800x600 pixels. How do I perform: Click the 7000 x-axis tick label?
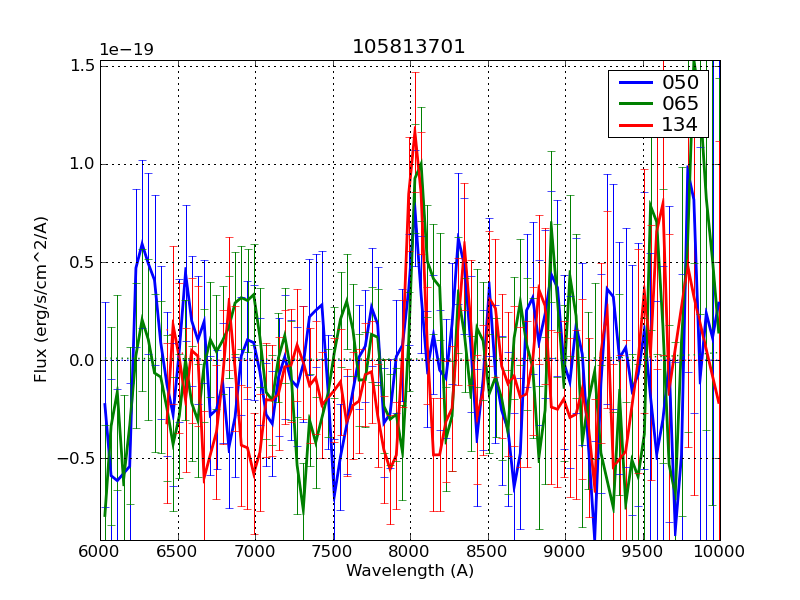point(255,551)
